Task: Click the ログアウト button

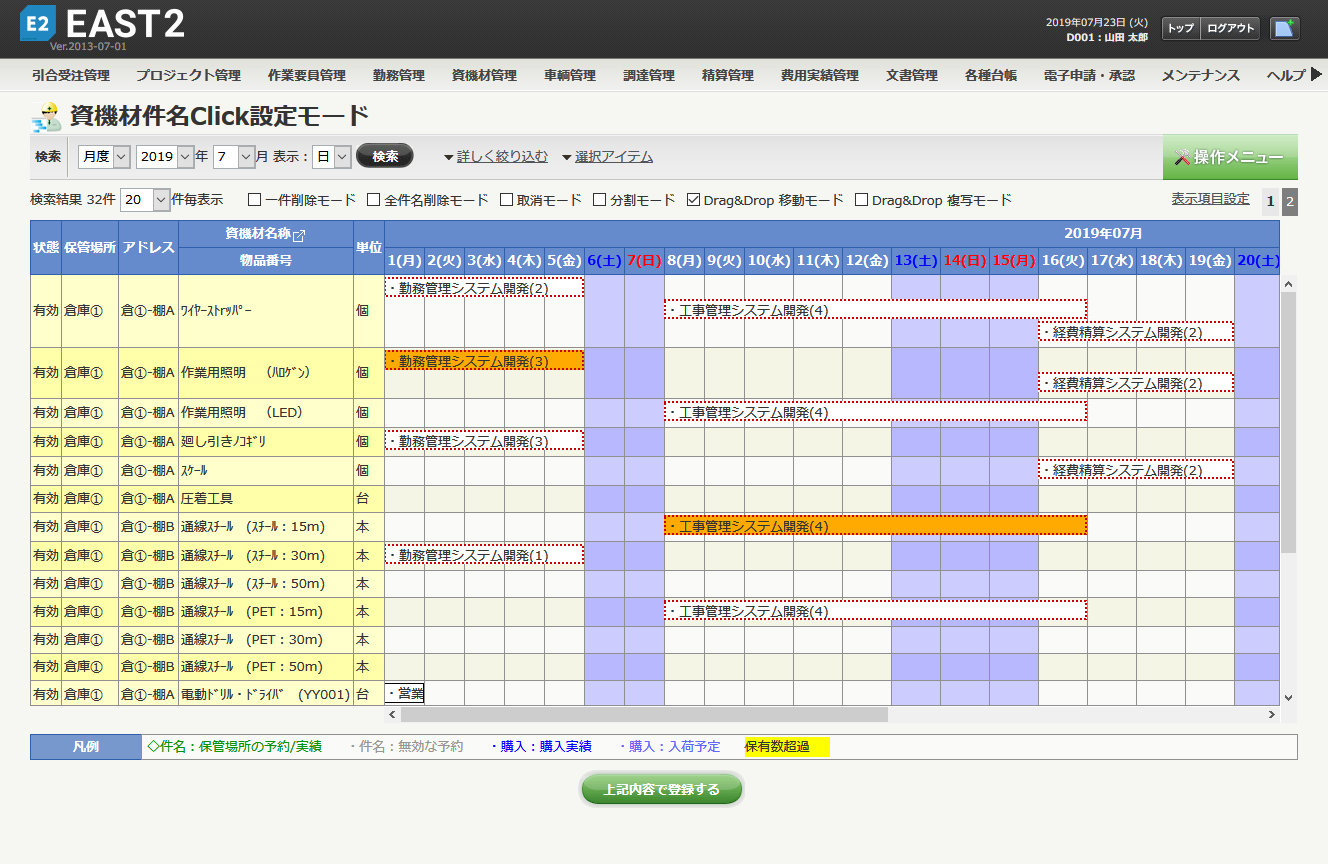Action: 1231,29
